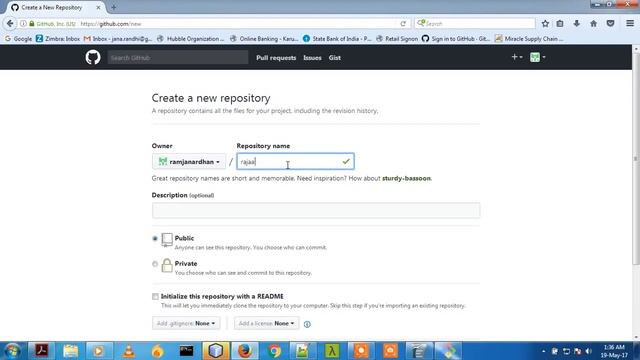640x360 pixels.
Task: Open the Pocket shield icon
Action: click(610, 24)
